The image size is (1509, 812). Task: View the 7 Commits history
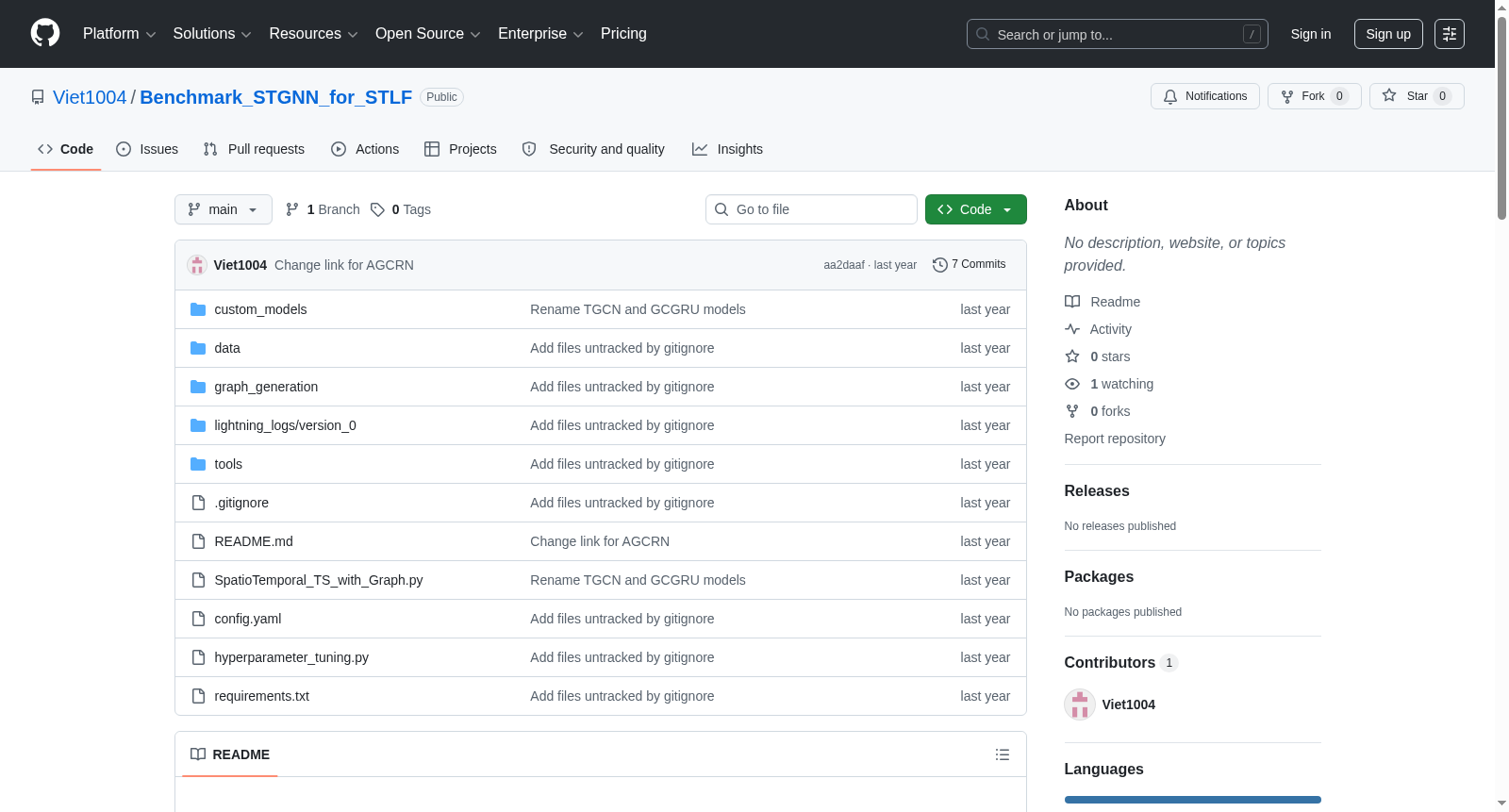tap(969, 264)
